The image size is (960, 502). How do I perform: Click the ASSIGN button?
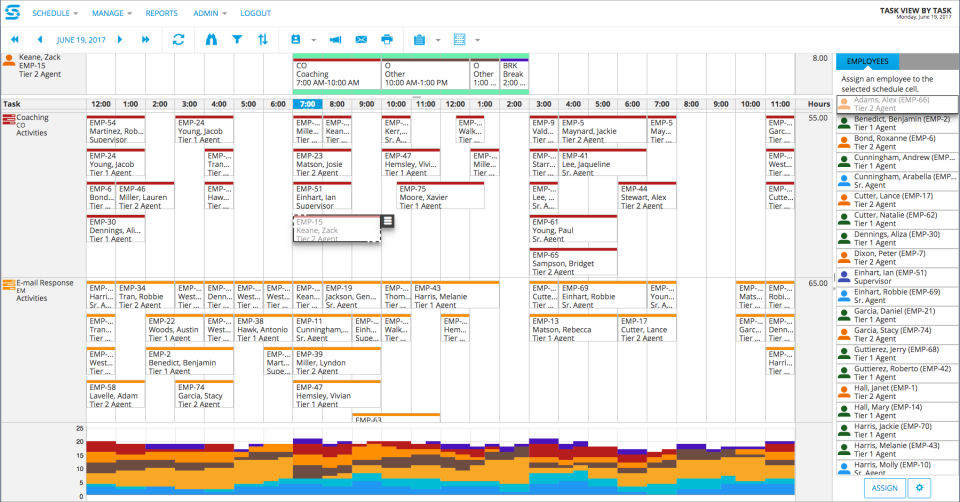[x=885, y=488]
